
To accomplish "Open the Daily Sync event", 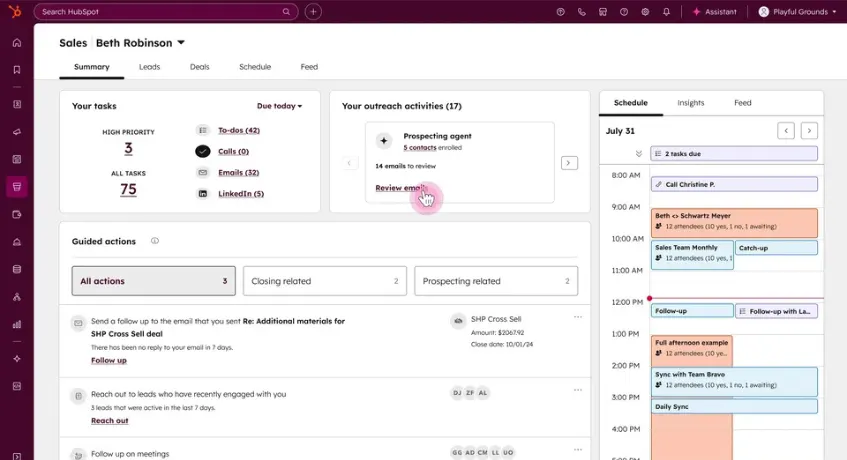I will [734, 407].
